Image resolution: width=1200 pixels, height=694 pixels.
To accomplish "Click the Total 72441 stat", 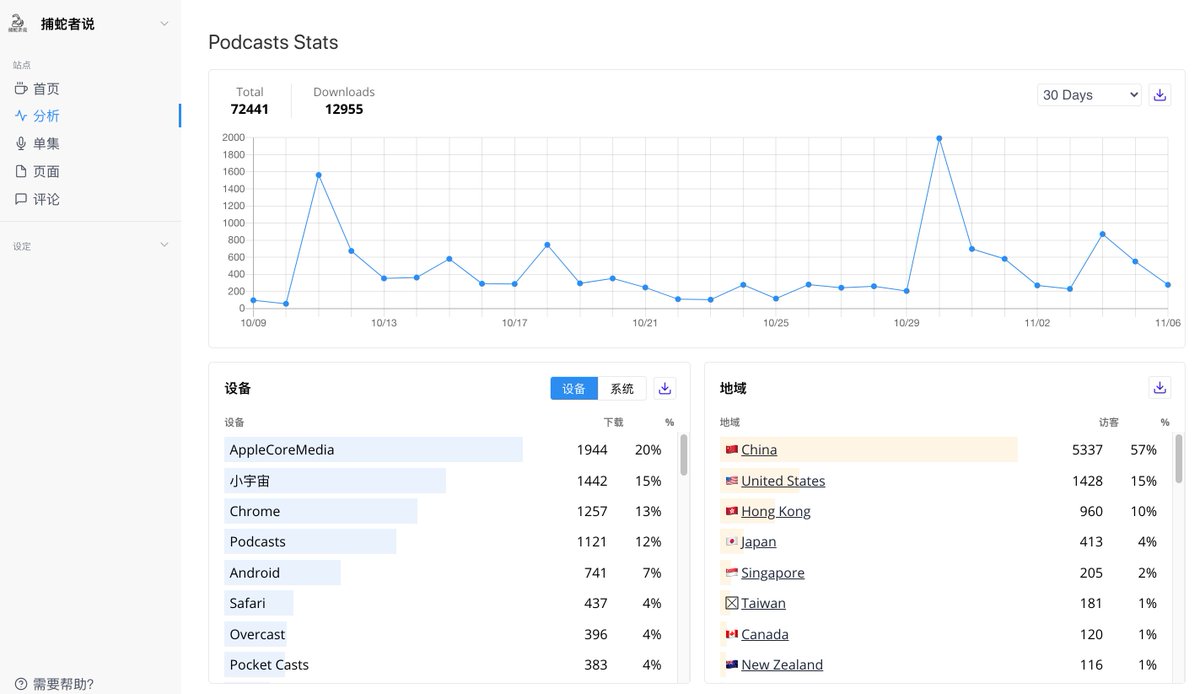I will tap(250, 101).
